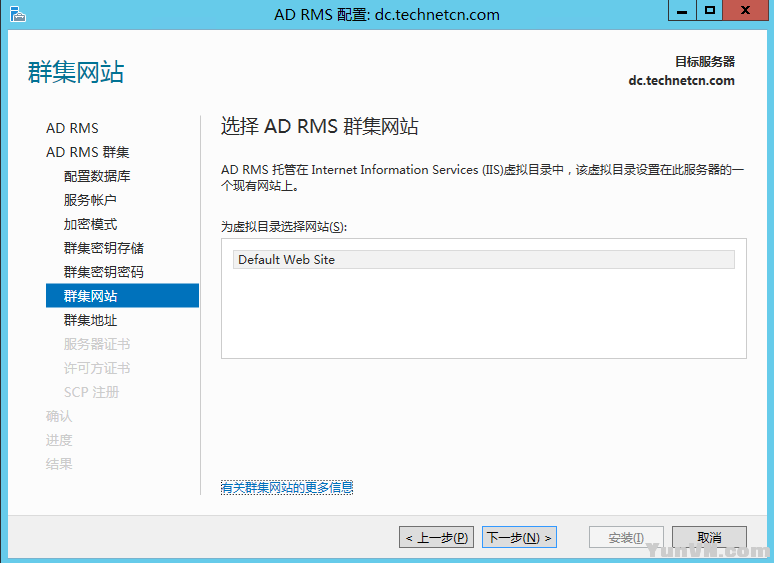Minimize the AD RMS 配置 window
774x563 pixels.
coord(682,10)
